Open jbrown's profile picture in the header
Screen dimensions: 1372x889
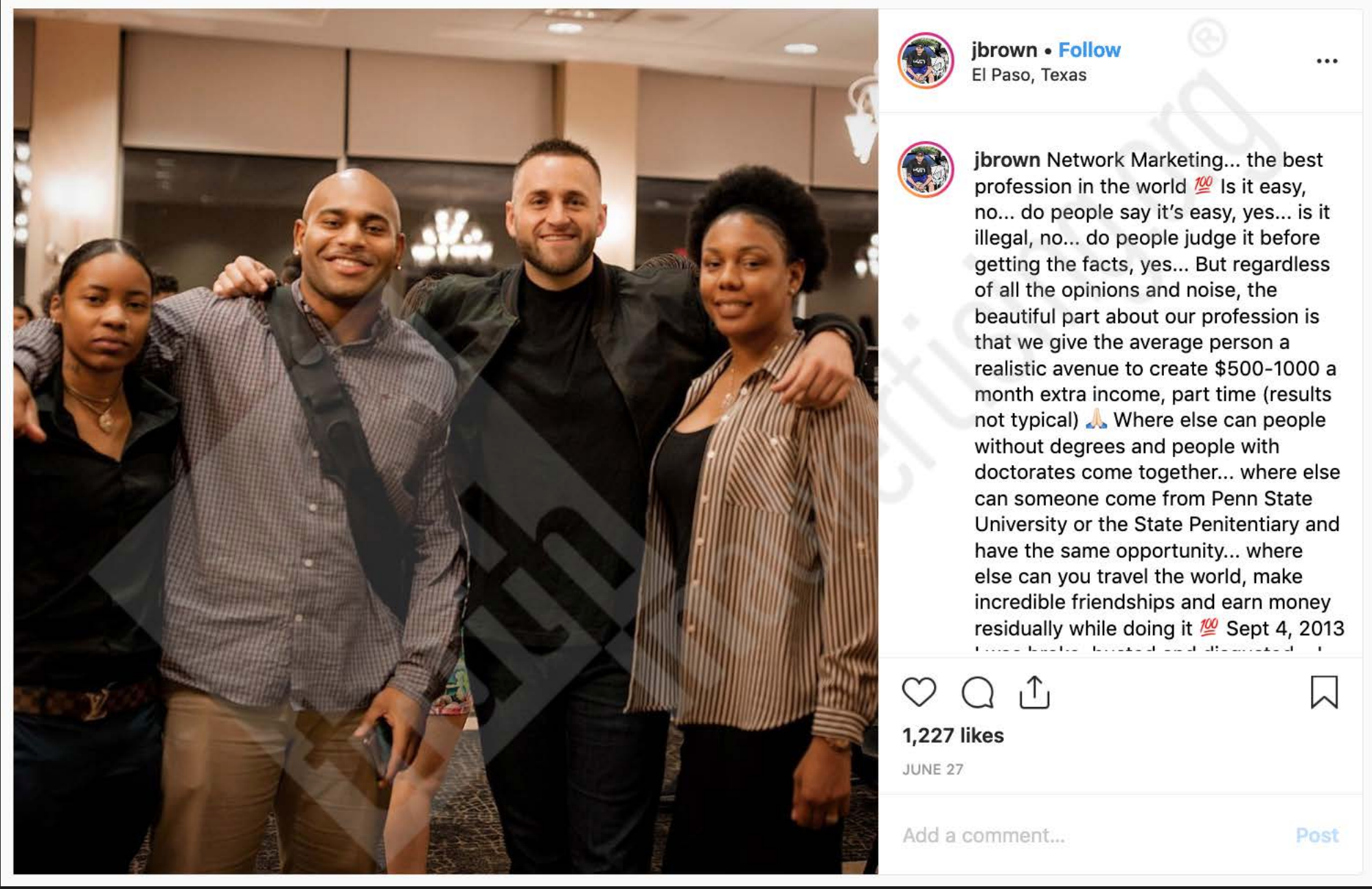point(926,60)
